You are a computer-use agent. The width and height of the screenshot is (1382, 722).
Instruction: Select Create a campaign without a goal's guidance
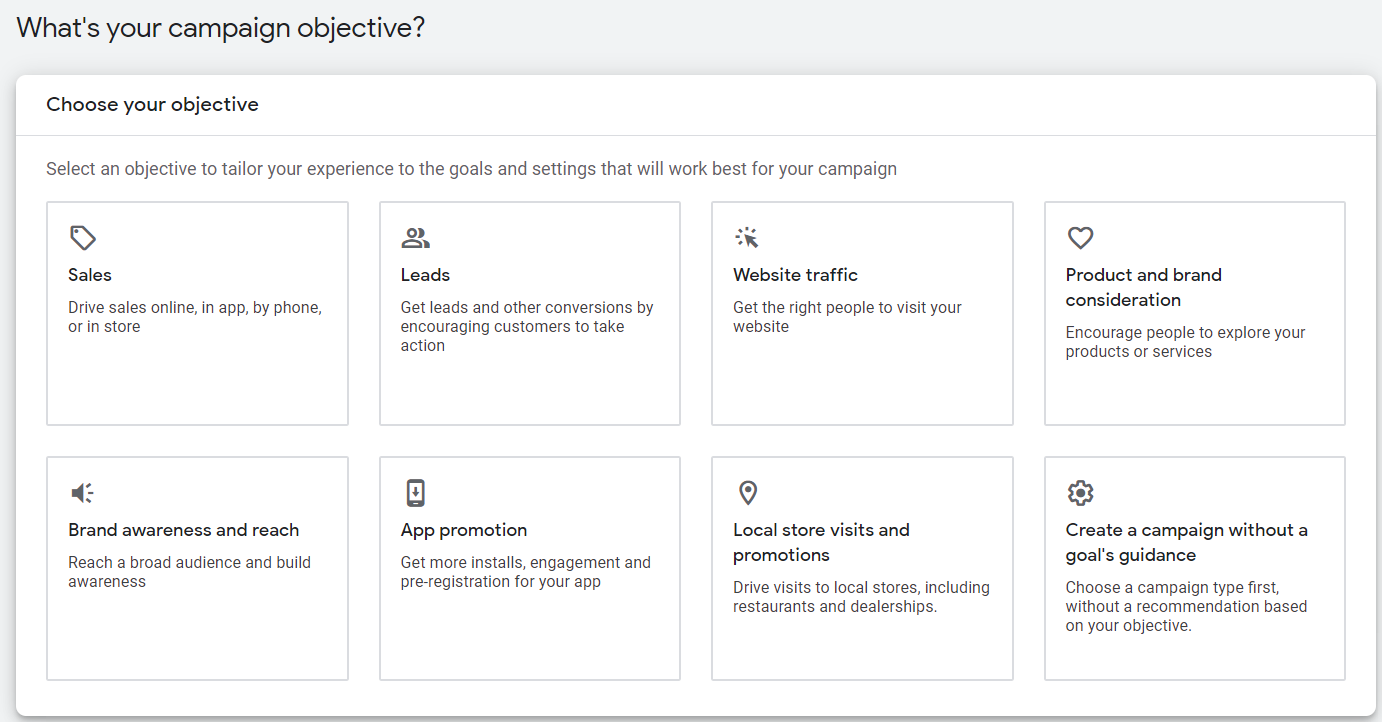[x=1186, y=542]
